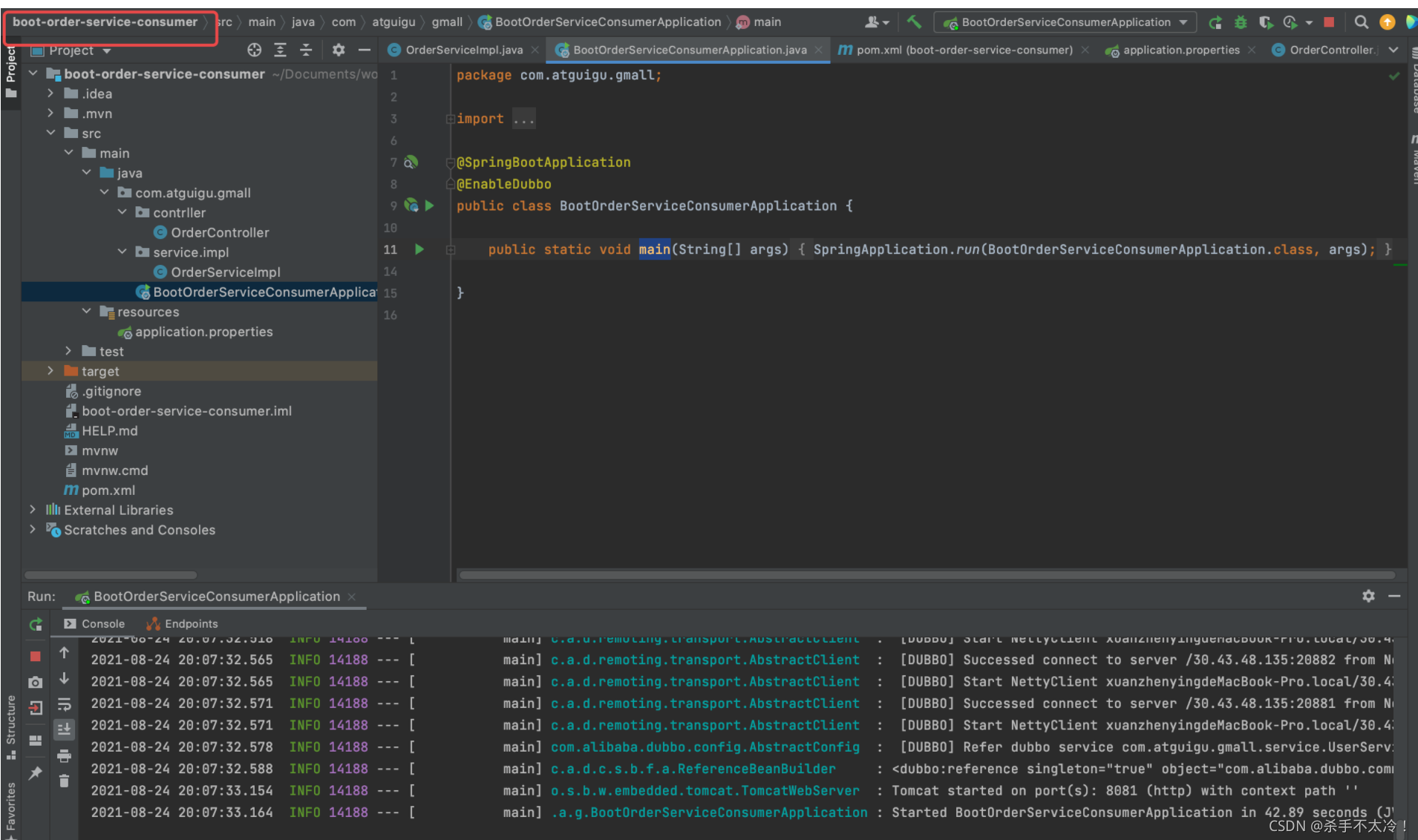Expand the test folder
This screenshot has width=1418, height=840.
pyautogui.click(x=68, y=351)
